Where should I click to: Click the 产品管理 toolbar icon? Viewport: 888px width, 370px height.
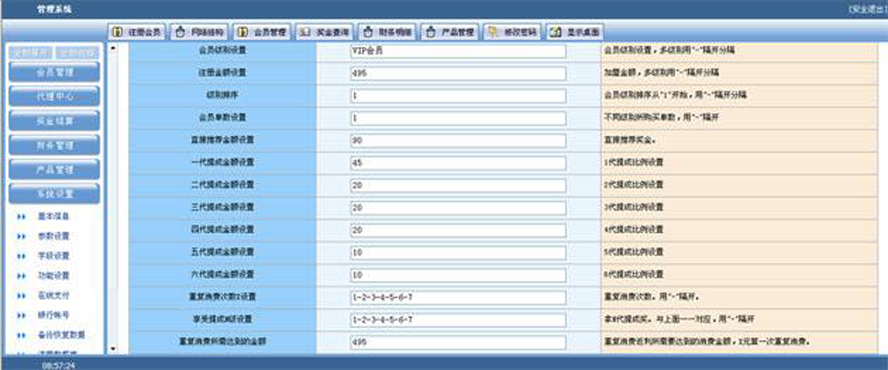[430, 32]
